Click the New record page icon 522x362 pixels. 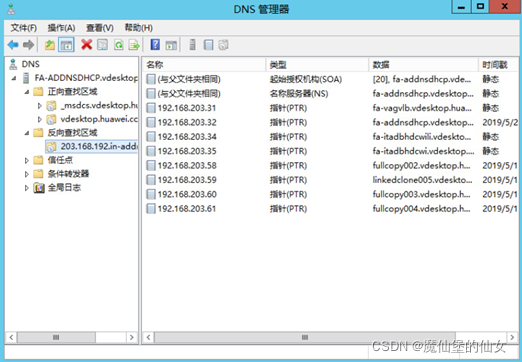[x=208, y=45]
